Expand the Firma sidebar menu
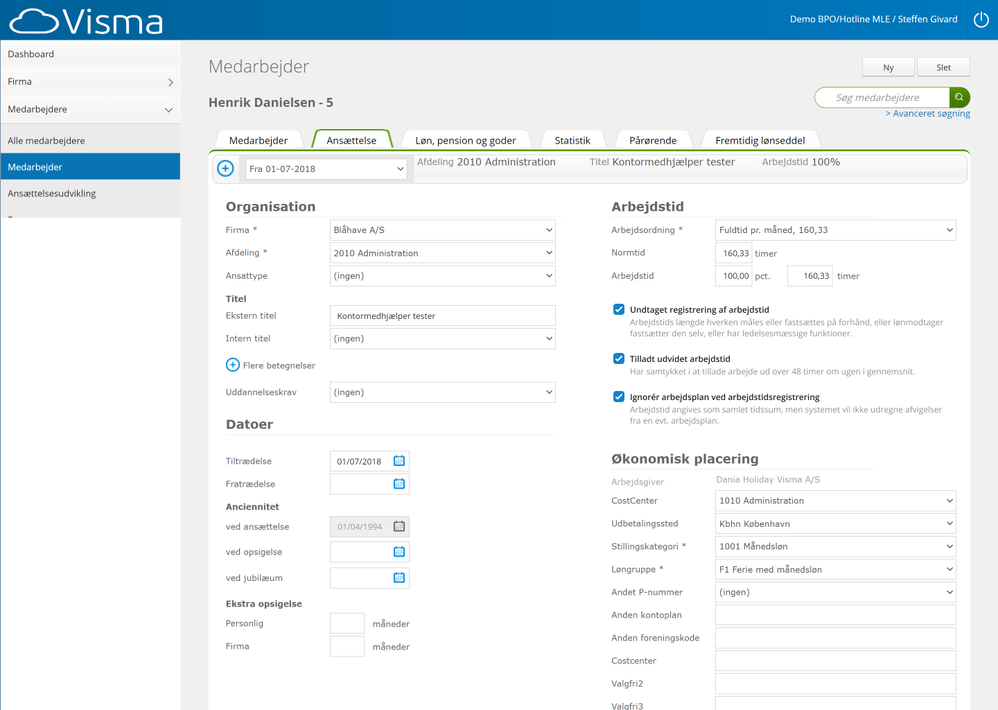This screenshot has width=998, height=710. (x=90, y=81)
